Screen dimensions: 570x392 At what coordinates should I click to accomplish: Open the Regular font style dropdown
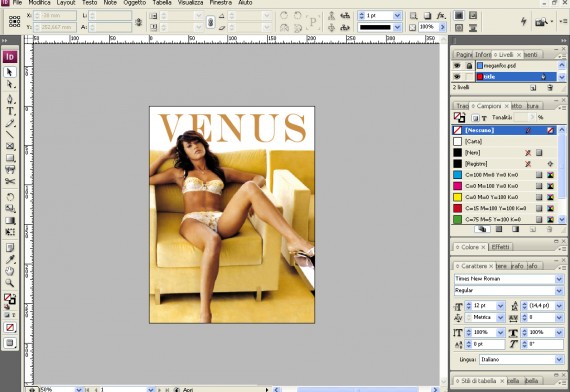tap(559, 291)
